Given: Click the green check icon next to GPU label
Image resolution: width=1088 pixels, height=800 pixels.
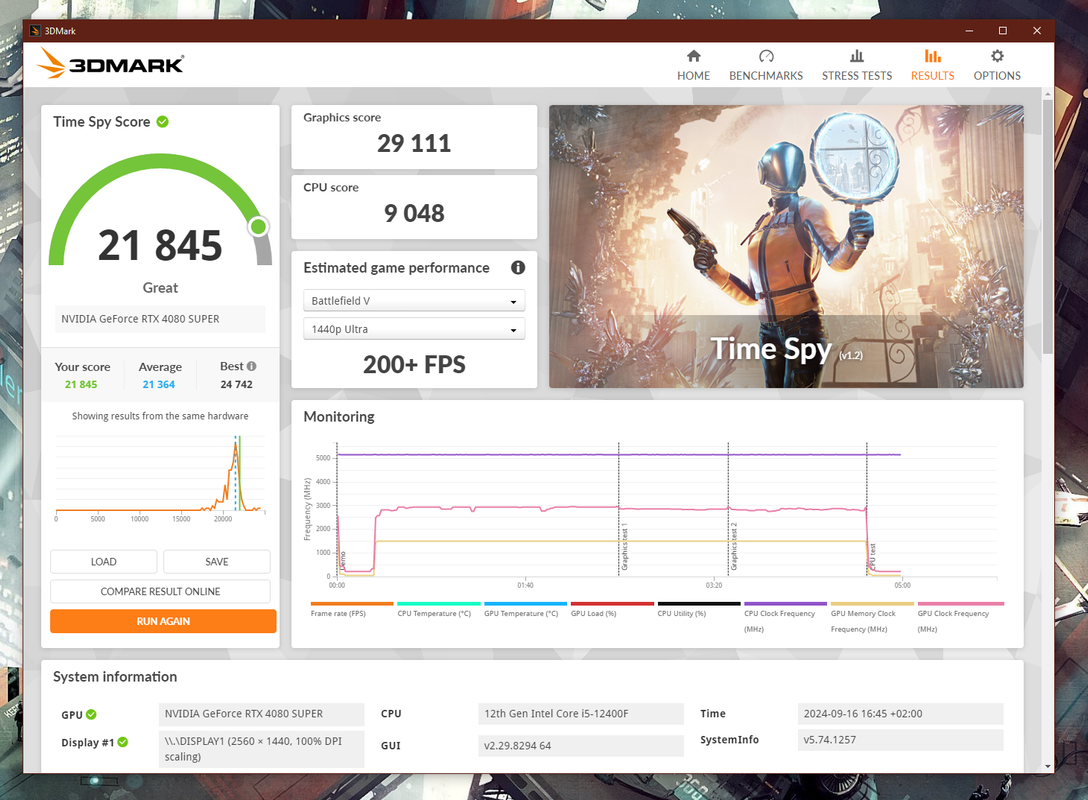Looking at the screenshot, I should [x=91, y=714].
